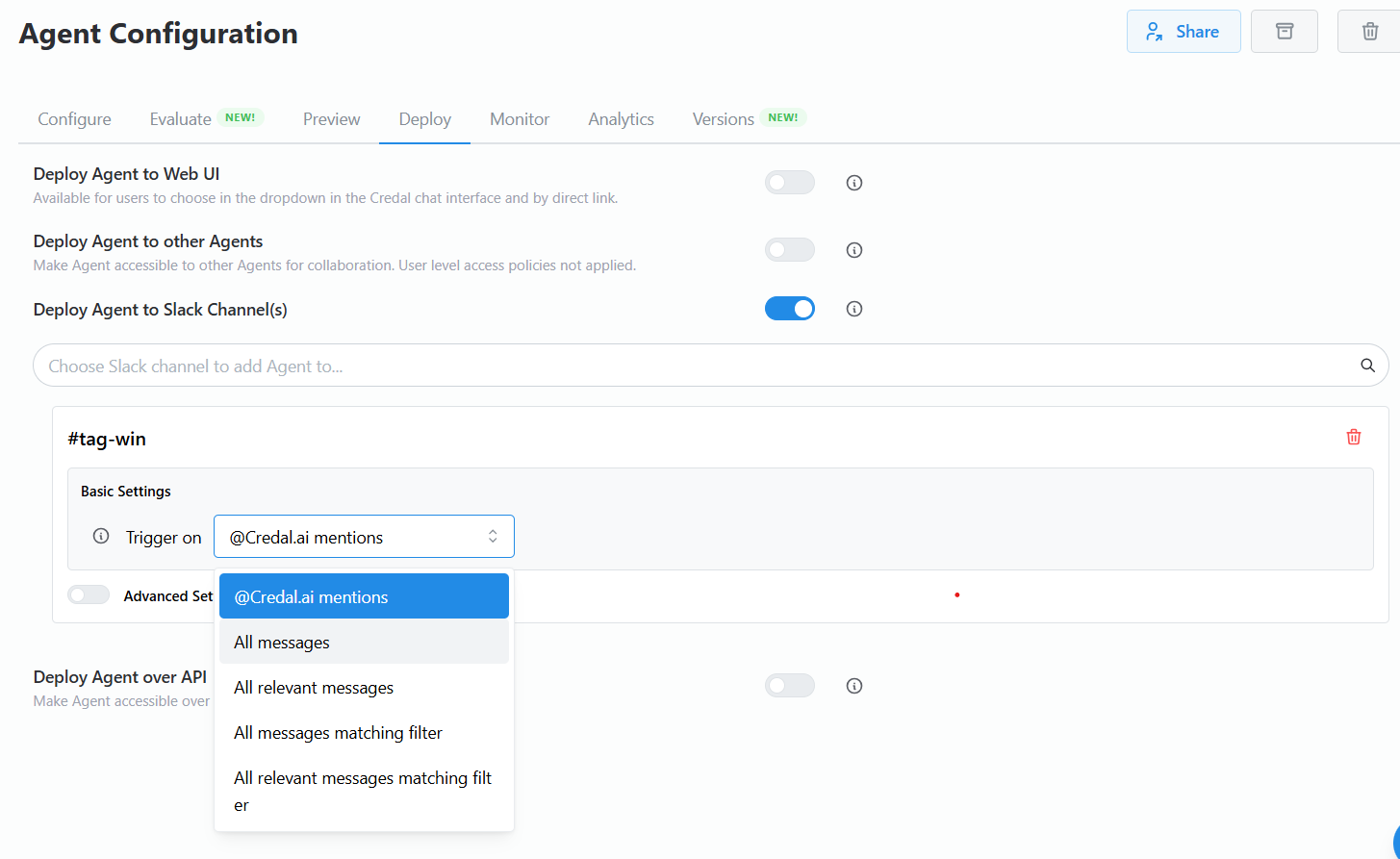Click the archive icon button

1285,32
